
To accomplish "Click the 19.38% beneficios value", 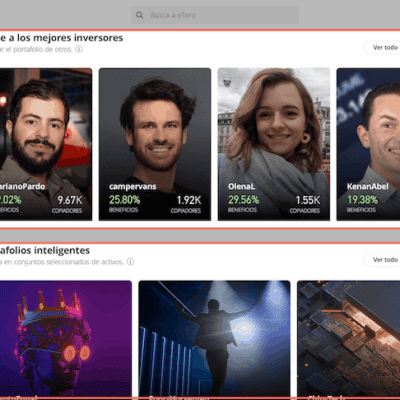I will tap(363, 200).
